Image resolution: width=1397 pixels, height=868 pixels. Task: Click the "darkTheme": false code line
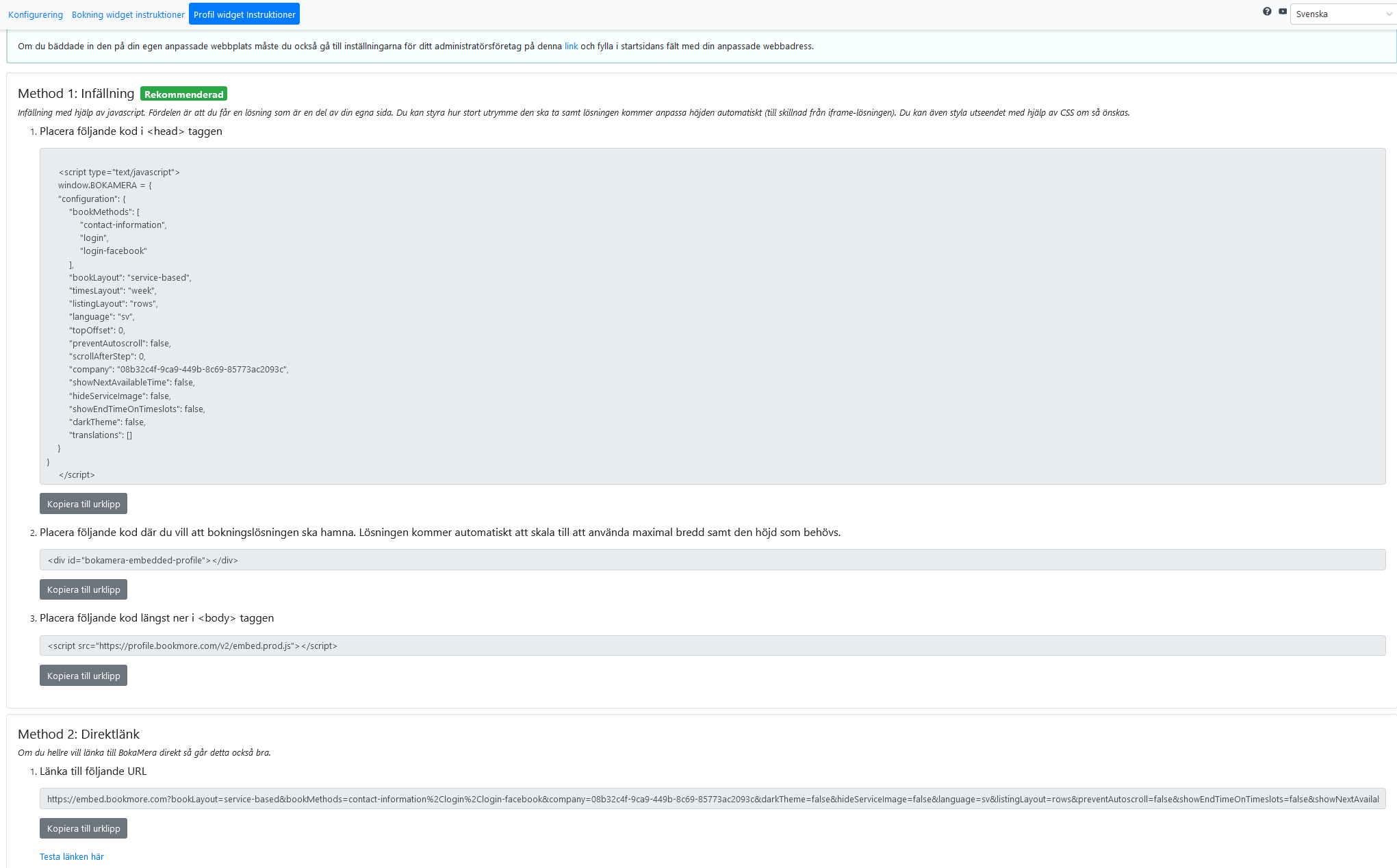click(107, 422)
